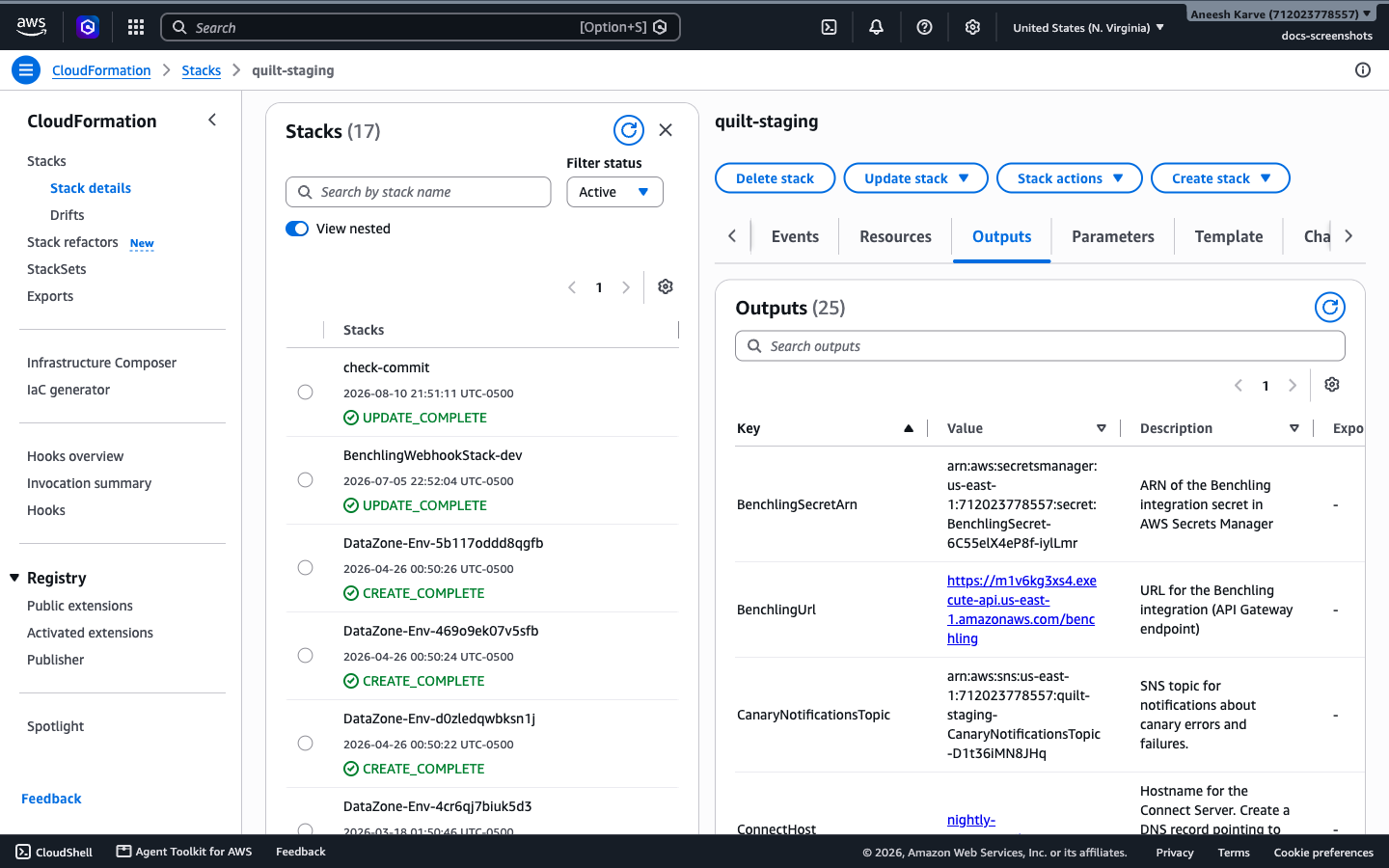Go to next page of Outputs
The image size is (1389, 868).
coord(1293,386)
